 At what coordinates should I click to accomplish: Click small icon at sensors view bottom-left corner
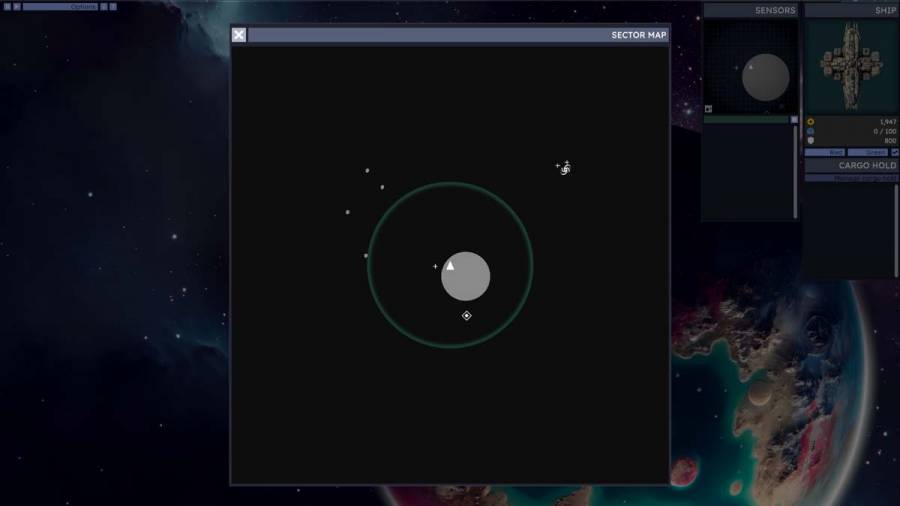[709, 109]
